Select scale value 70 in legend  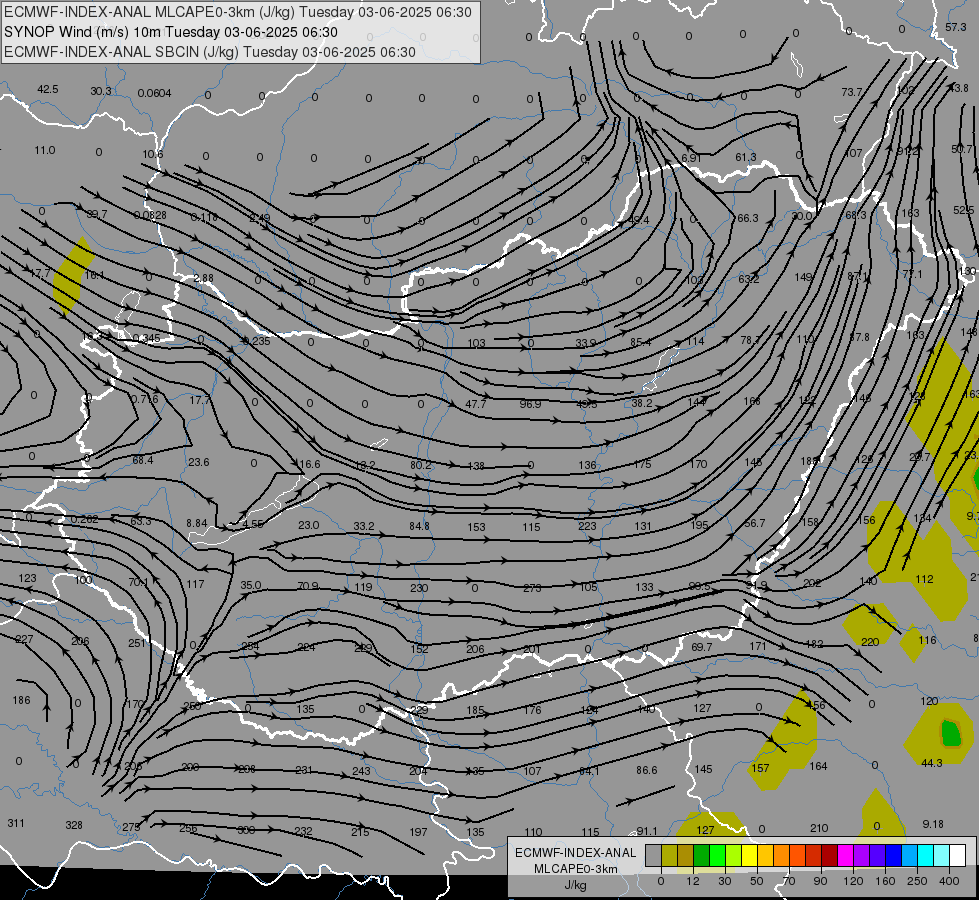(x=789, y=881)
